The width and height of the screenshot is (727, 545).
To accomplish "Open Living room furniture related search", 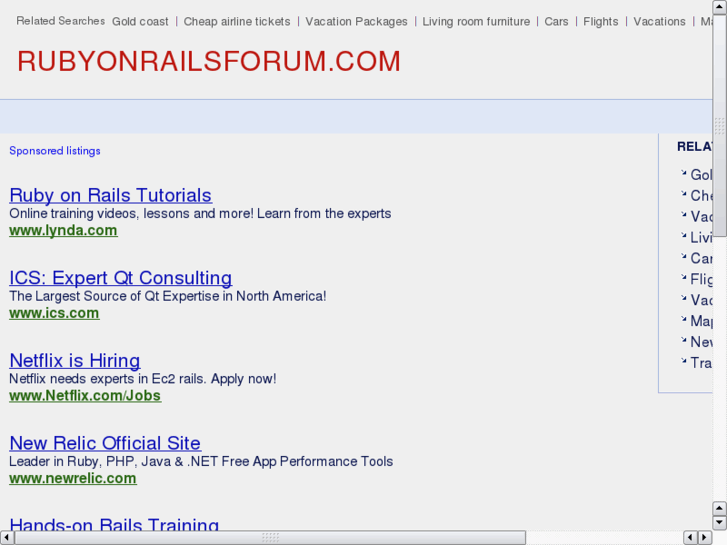I will [476, 22].
